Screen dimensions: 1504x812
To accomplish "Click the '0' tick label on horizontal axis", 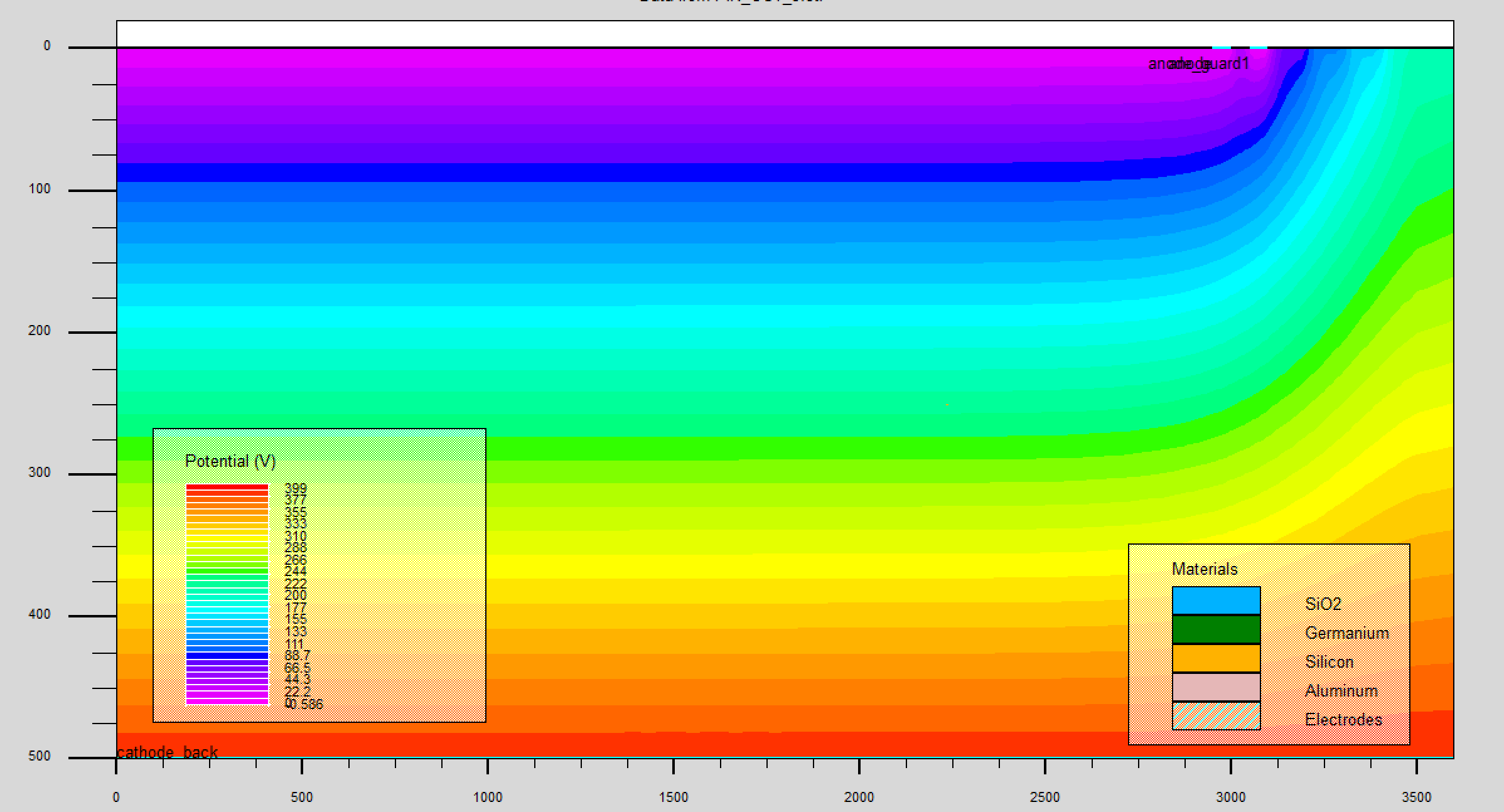I will [116, 797].
